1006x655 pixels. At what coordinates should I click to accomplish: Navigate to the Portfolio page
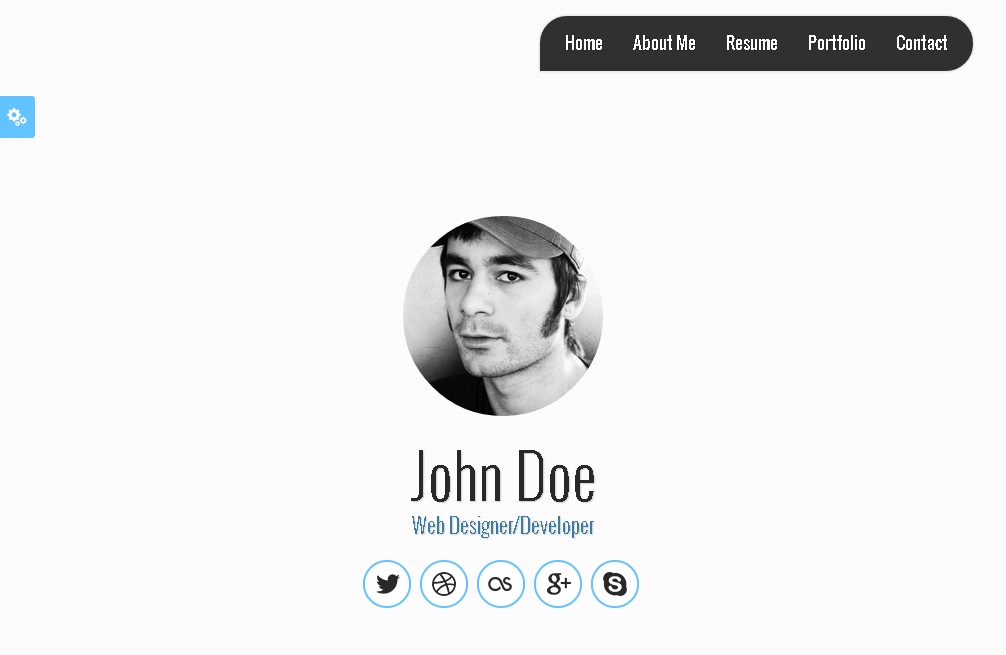tap(837, 43)
